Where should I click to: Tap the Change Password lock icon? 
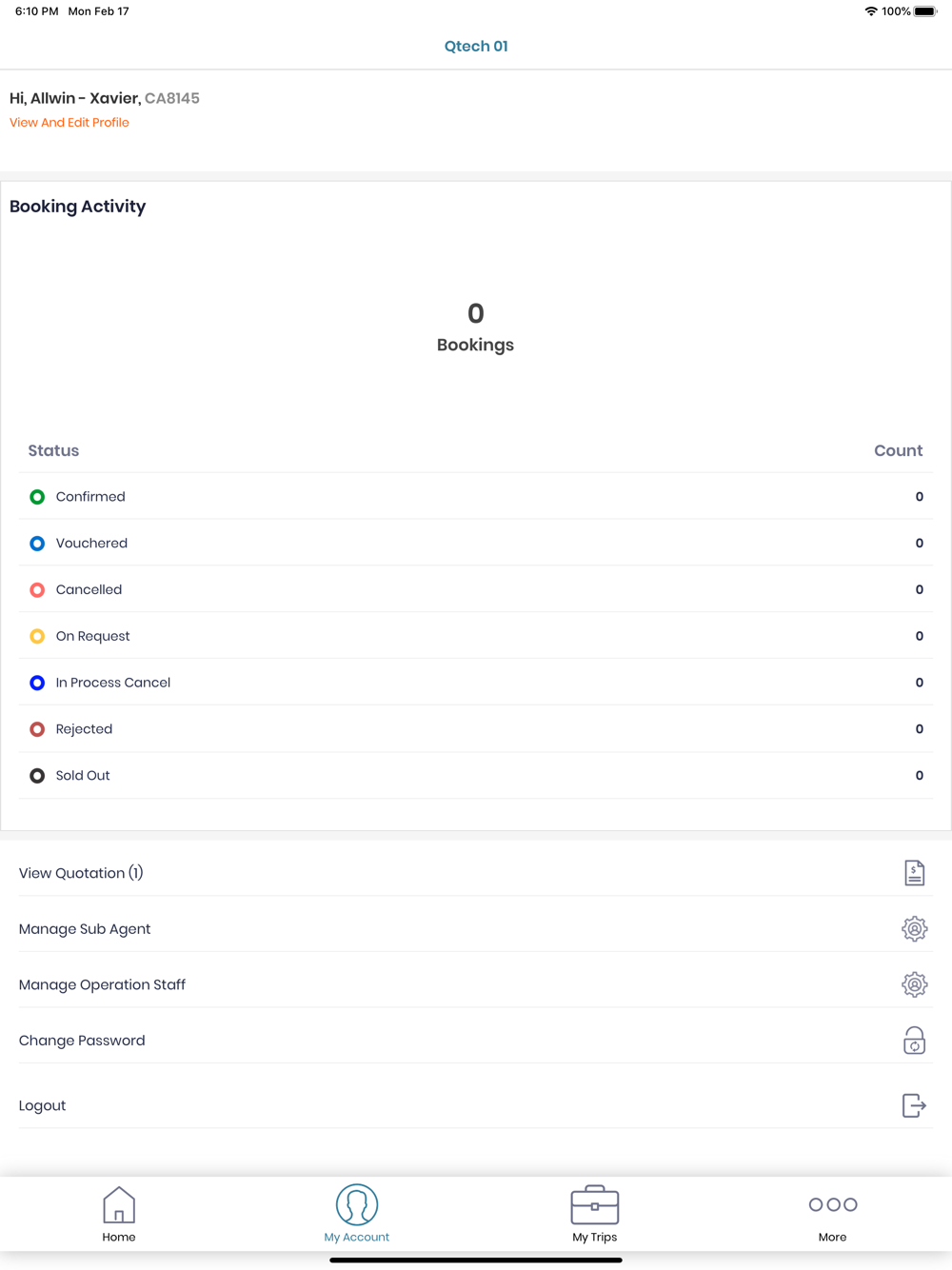coord(914,1041)
